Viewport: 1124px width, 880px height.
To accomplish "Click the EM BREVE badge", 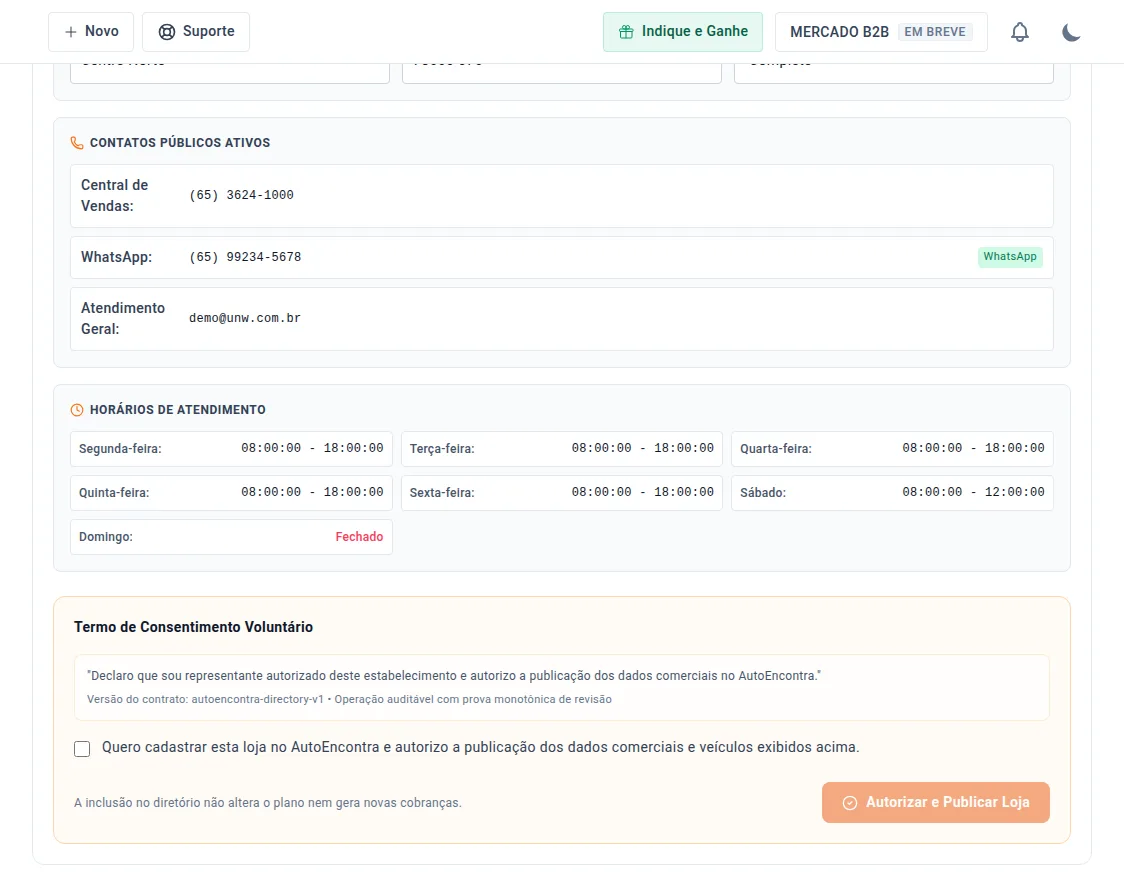I will coord(935,32).
